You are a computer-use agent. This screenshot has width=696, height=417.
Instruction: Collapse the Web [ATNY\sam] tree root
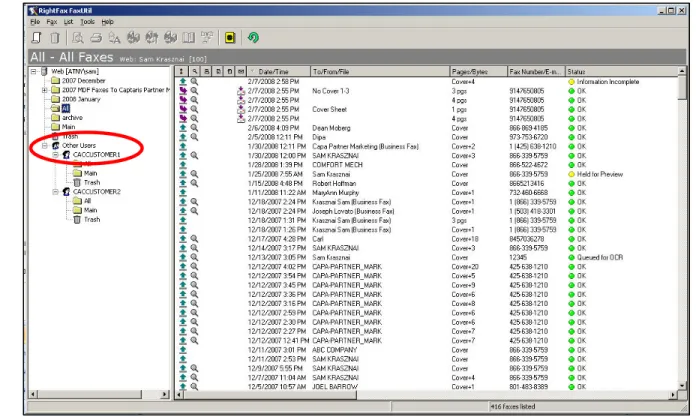pyautogui.click(x=33, y=71)
